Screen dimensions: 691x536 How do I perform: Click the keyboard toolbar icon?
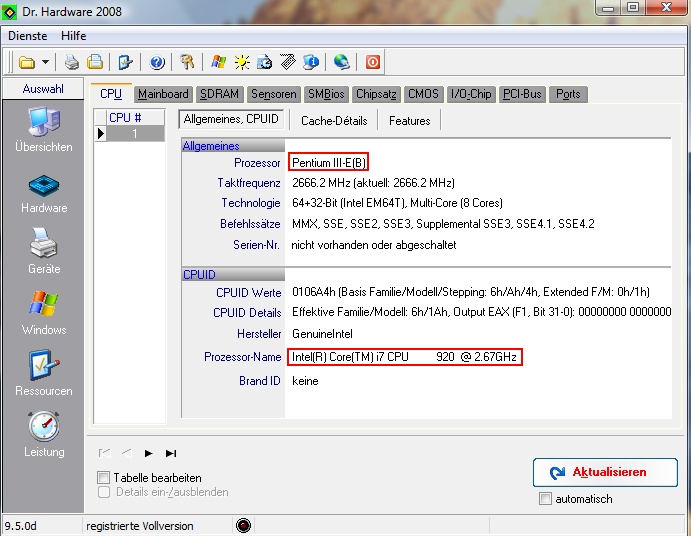[x=288, y=62]
